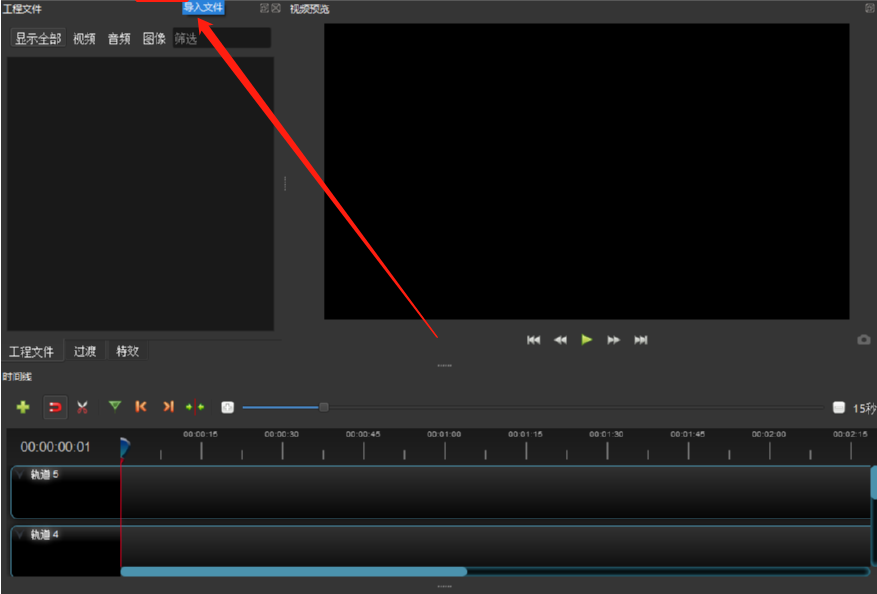This screenshot has height=594, width=877.
Task: Switch to the 特效 tab
Action: pos(127,351)
